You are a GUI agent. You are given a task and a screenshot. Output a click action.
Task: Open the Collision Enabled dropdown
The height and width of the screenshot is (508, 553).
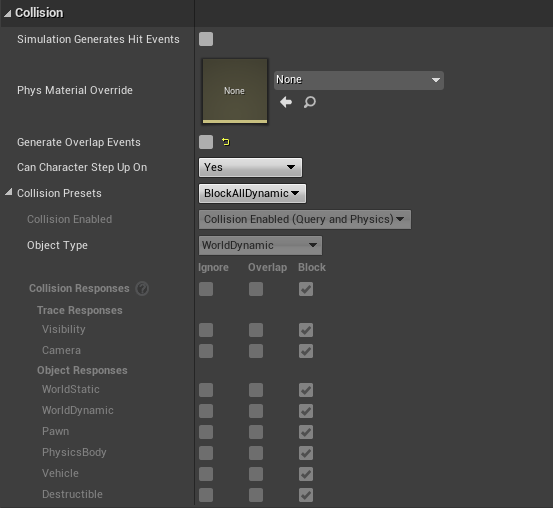point(305,219)
